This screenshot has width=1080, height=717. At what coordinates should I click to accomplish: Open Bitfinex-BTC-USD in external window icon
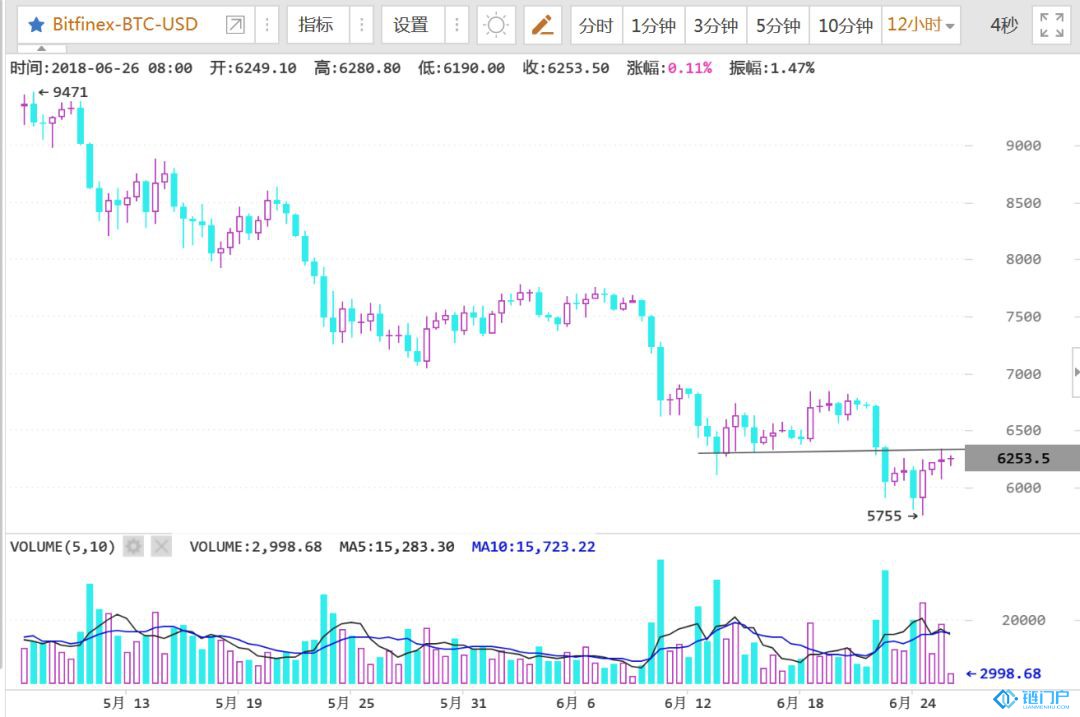[x=235, y=25]
